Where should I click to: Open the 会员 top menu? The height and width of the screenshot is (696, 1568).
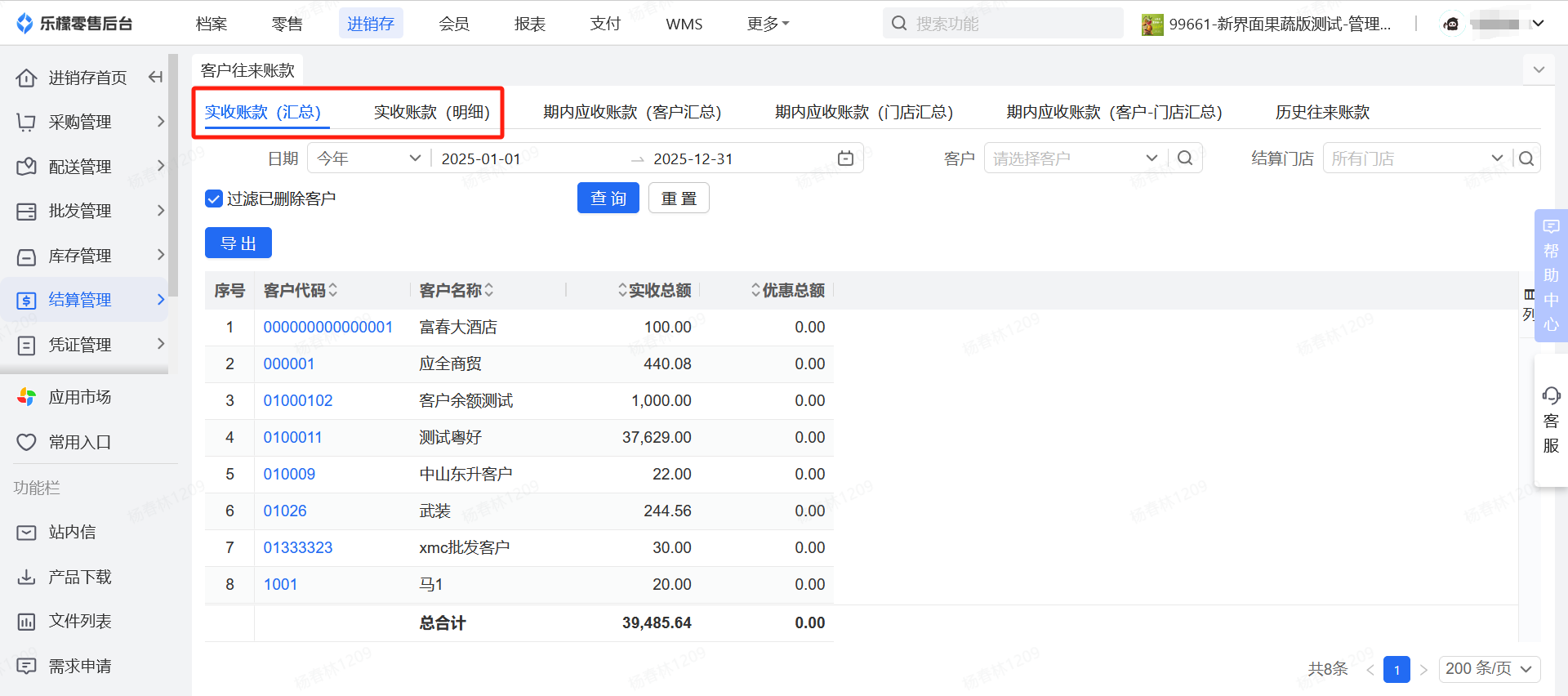tap(454, 24)
